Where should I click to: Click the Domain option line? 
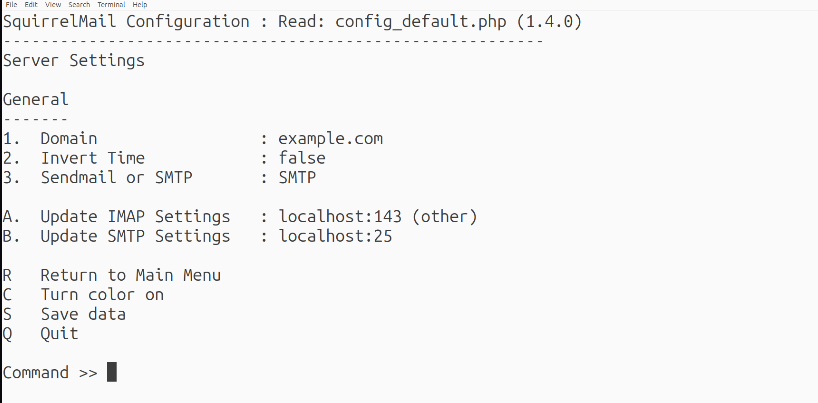[193, 139]
